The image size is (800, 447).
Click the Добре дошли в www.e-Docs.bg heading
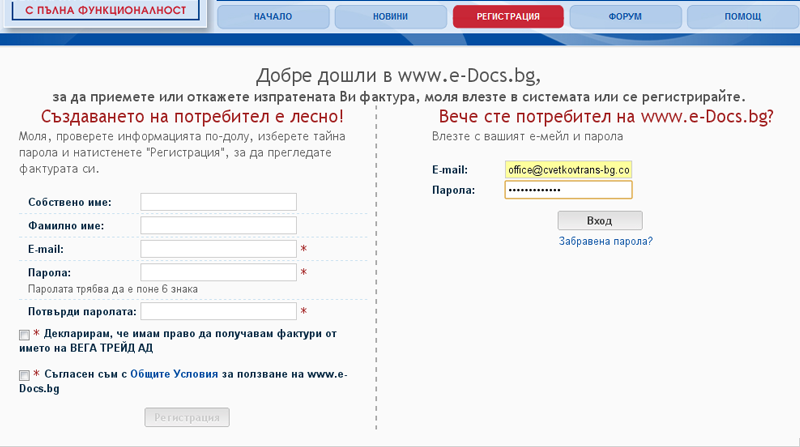(x=398, y=76)
